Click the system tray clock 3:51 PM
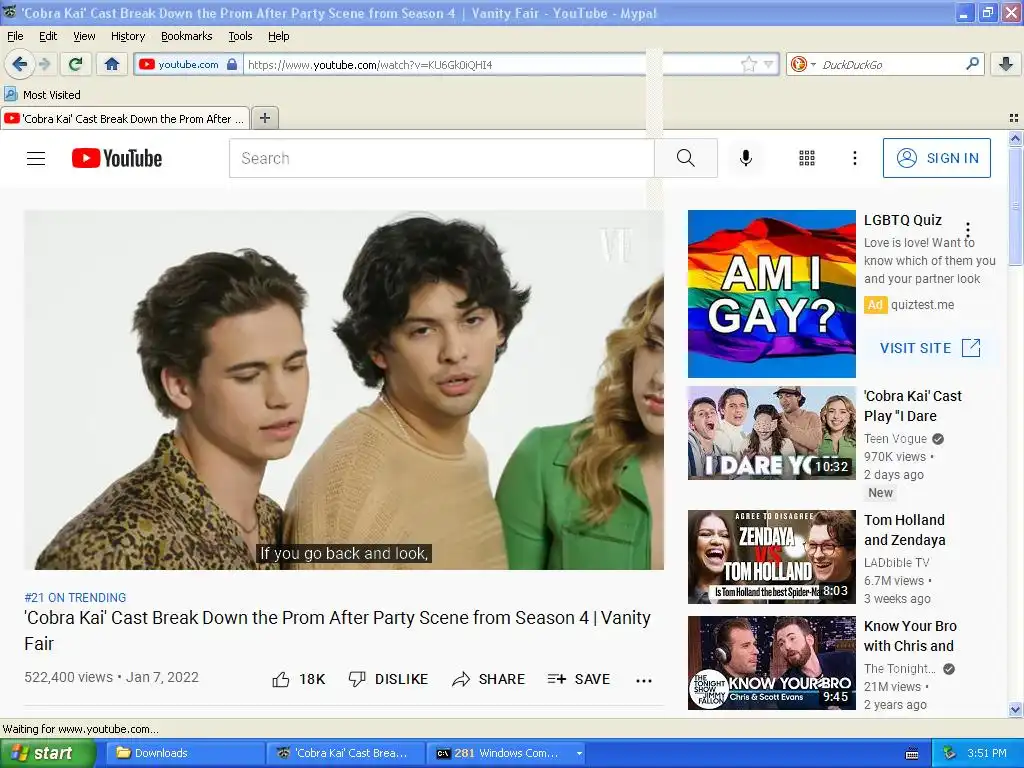 (x=986, y=753)
